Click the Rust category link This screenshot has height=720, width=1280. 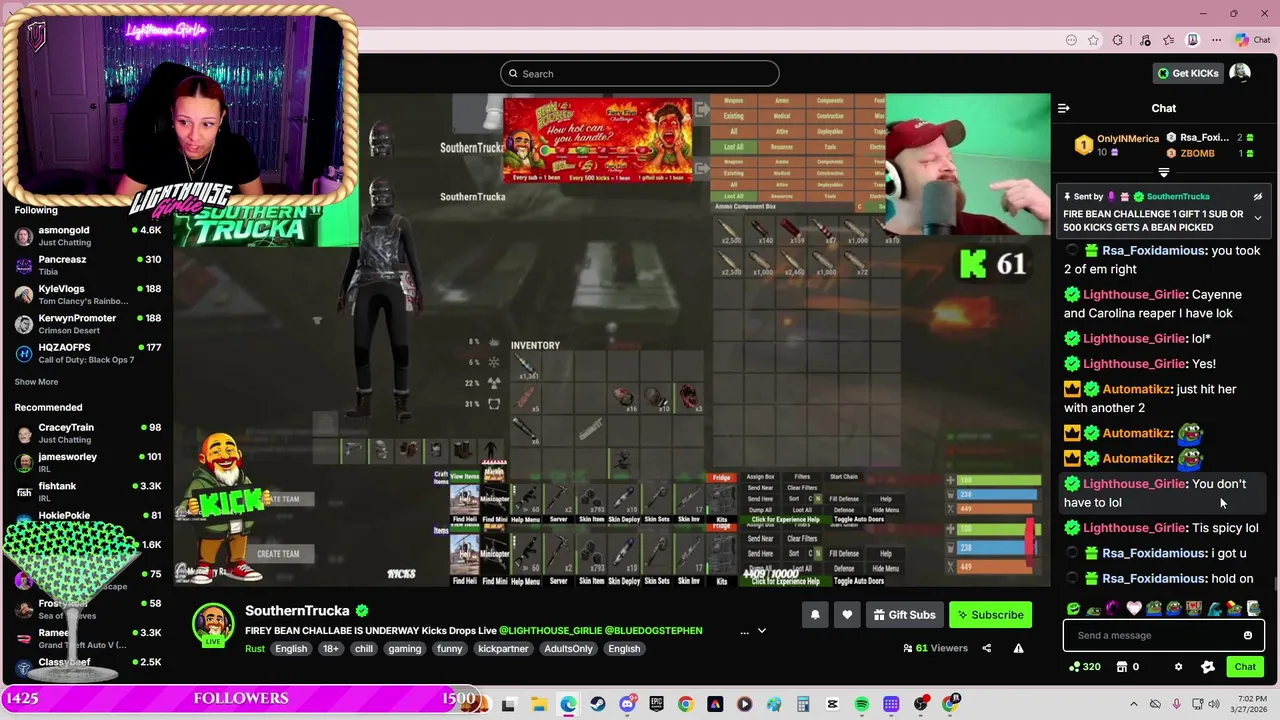[255, 649]
